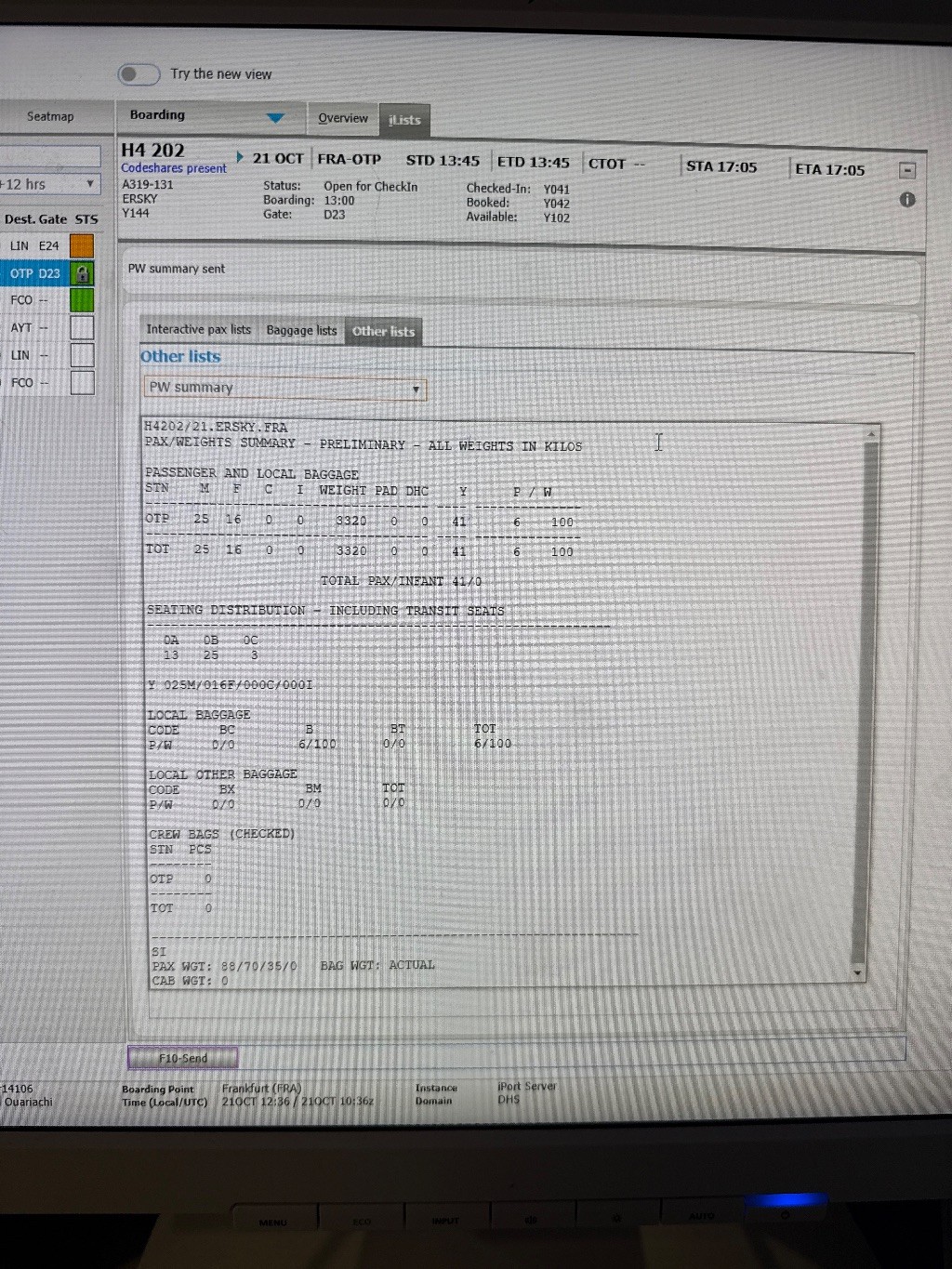Image resolution: width=952 pixels, height=1269 pixels.
Task: Click orange status box for LIN E24
Action: tap(82, 245)
